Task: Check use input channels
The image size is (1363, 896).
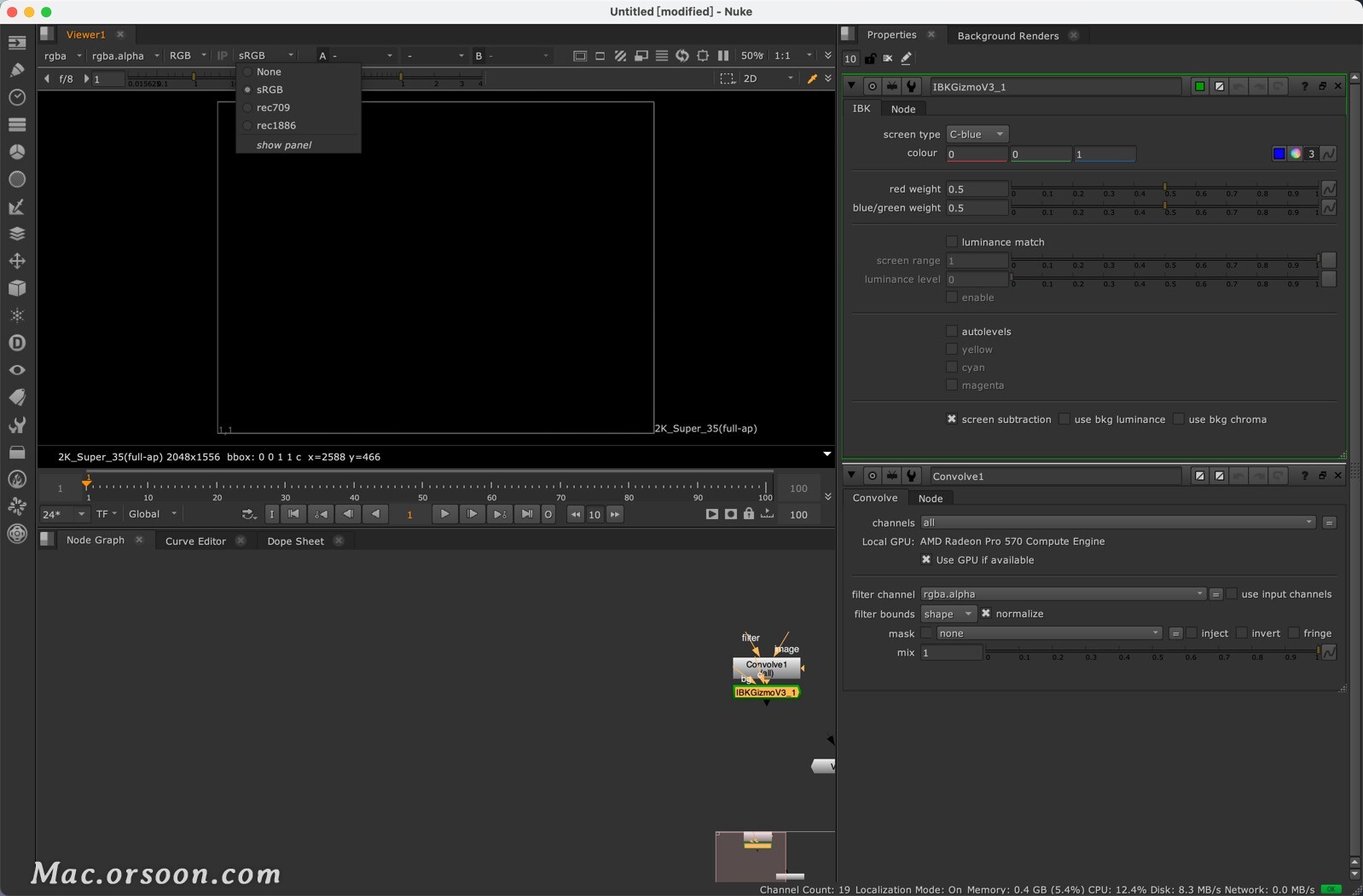Action: [1232, 594]
